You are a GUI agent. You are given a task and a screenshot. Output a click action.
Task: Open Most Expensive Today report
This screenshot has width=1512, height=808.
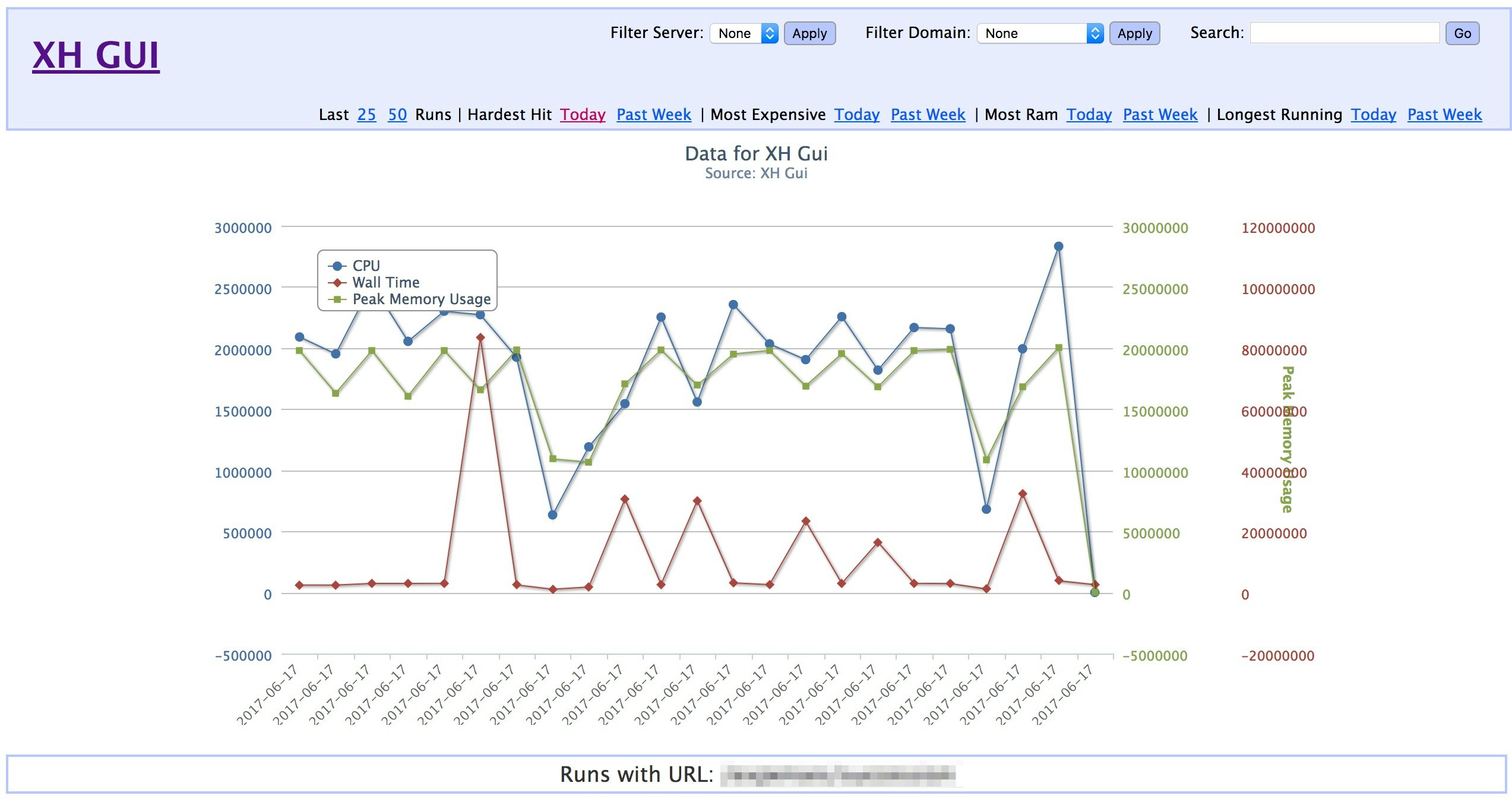[857, 114]
